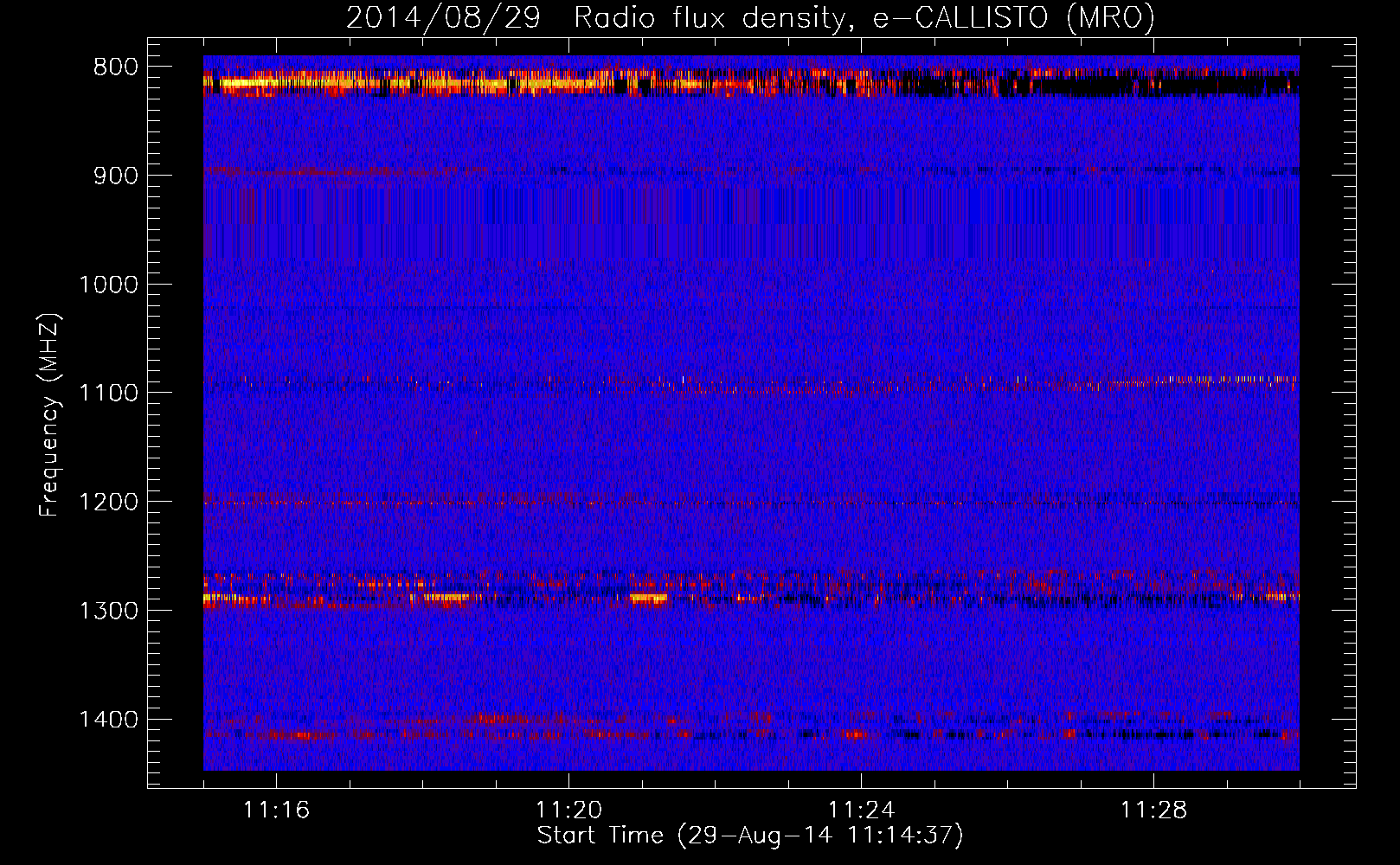This screenshot has width=1400, height=865.
Task: Click the 1100 frequency tick label
Action: 108,394
